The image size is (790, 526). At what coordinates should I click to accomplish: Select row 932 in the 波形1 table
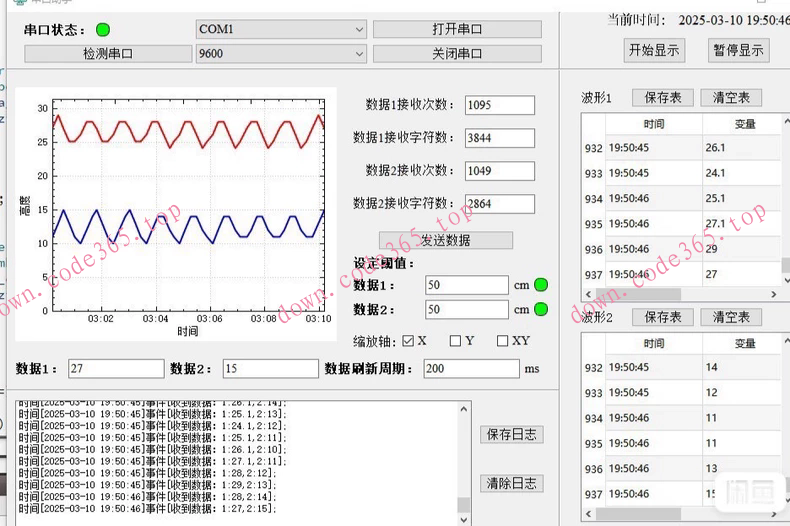point(683,148)
